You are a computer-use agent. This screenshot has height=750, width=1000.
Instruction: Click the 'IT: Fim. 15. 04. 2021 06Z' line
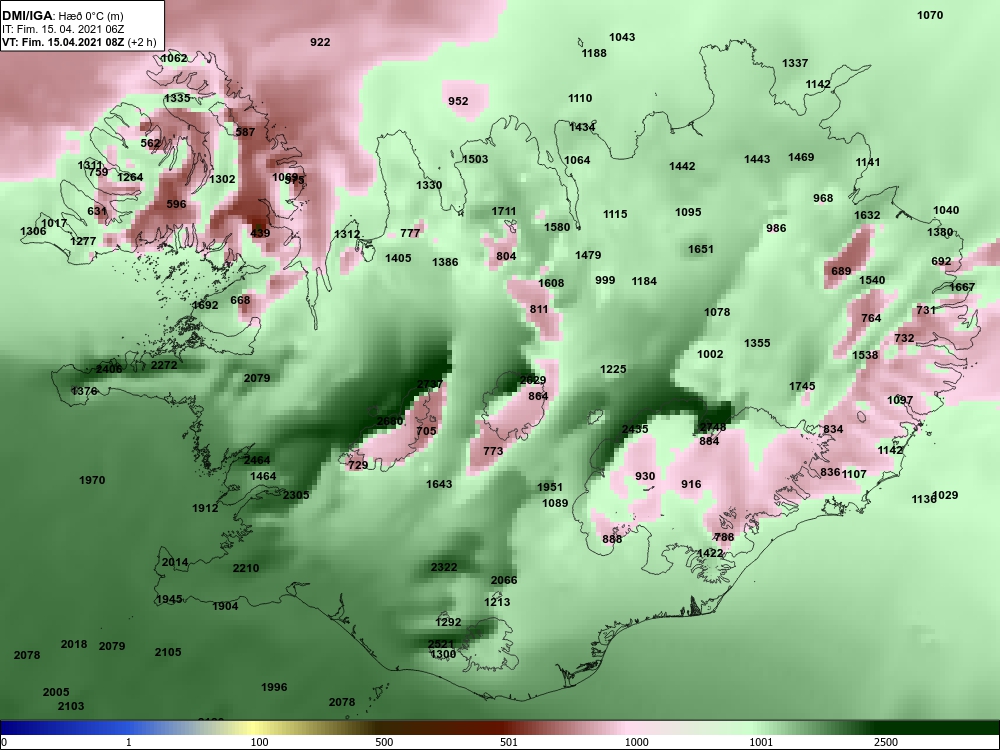point(62,29)
